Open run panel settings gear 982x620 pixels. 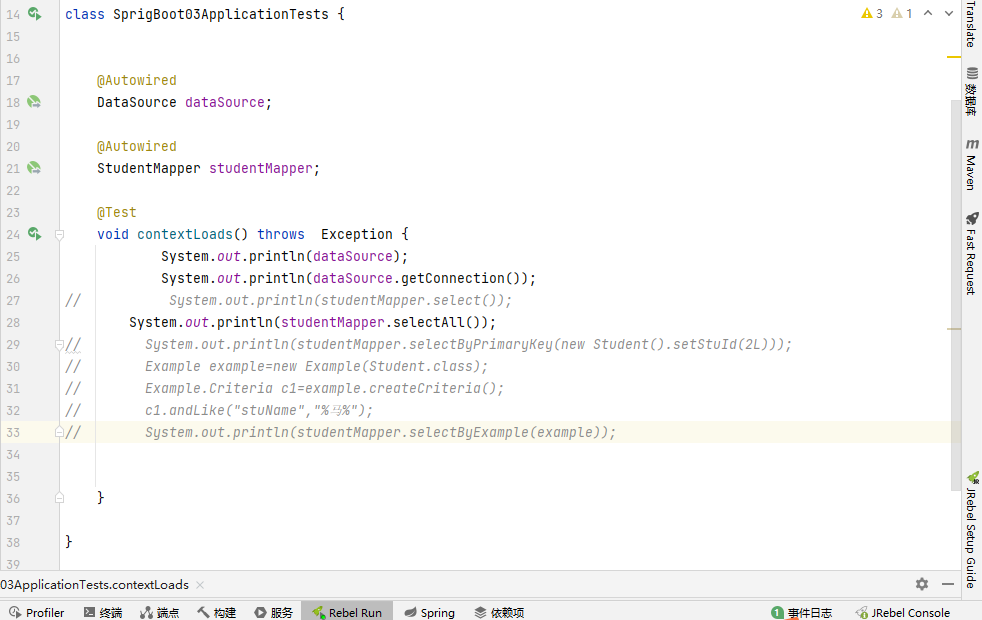pyautogui.click(x=922, y=584)
